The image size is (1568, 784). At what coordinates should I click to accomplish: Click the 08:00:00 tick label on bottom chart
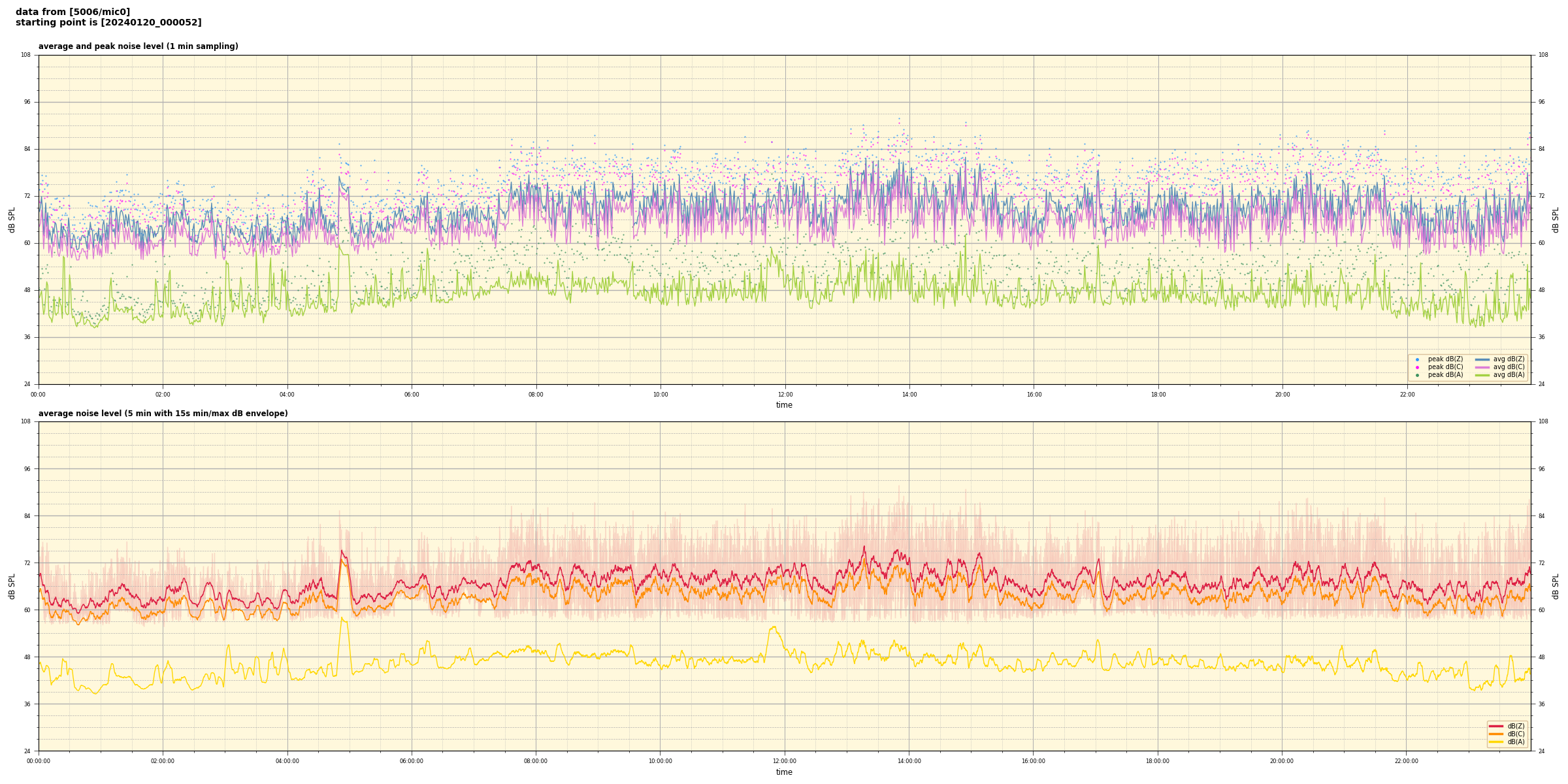(536, 761)
